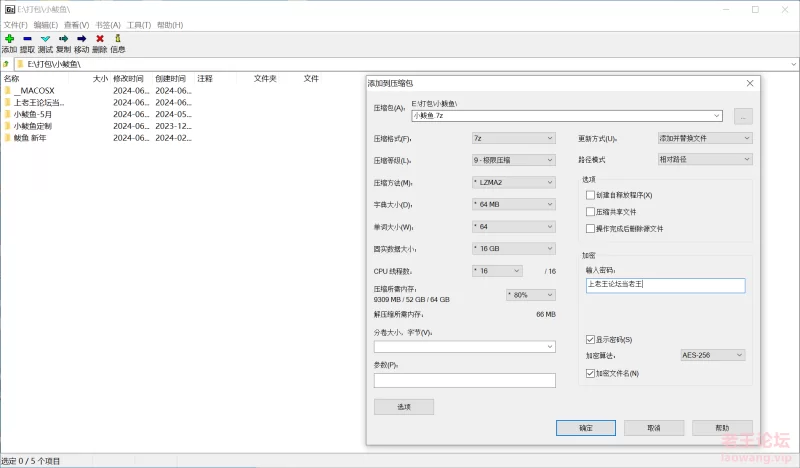
Task: Click the up-folder icon beside address bar
Action: tap(7, 63)
